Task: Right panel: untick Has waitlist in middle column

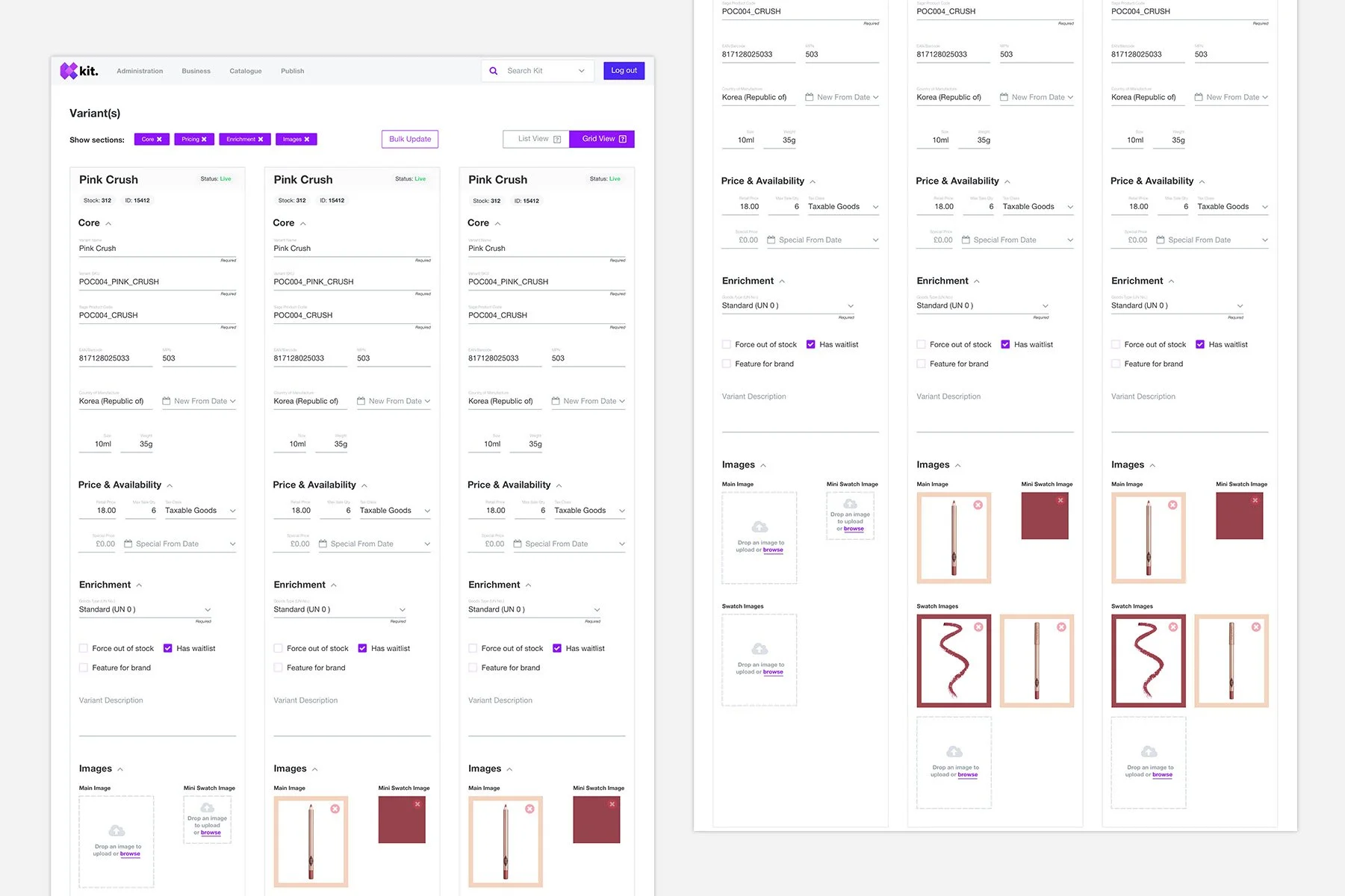Action: [x=1005, y=344]
